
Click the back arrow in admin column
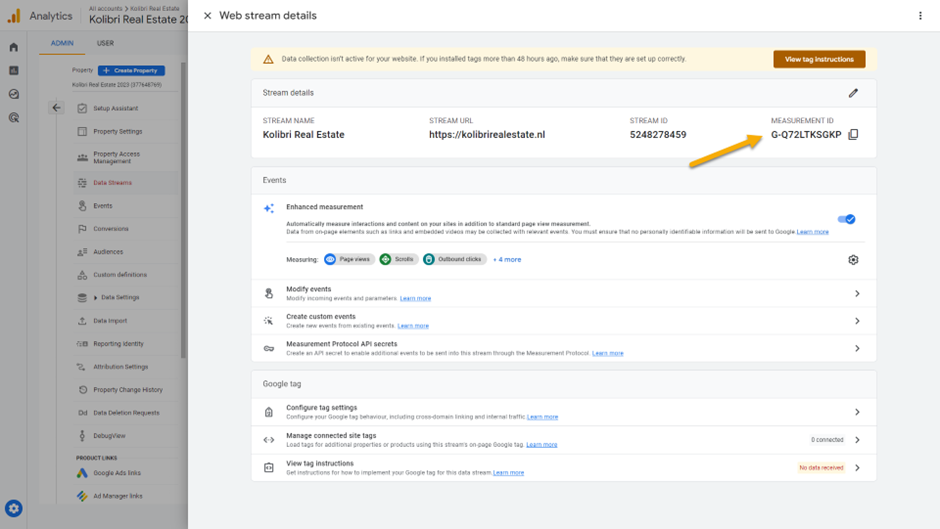click(x=56, y=108)
